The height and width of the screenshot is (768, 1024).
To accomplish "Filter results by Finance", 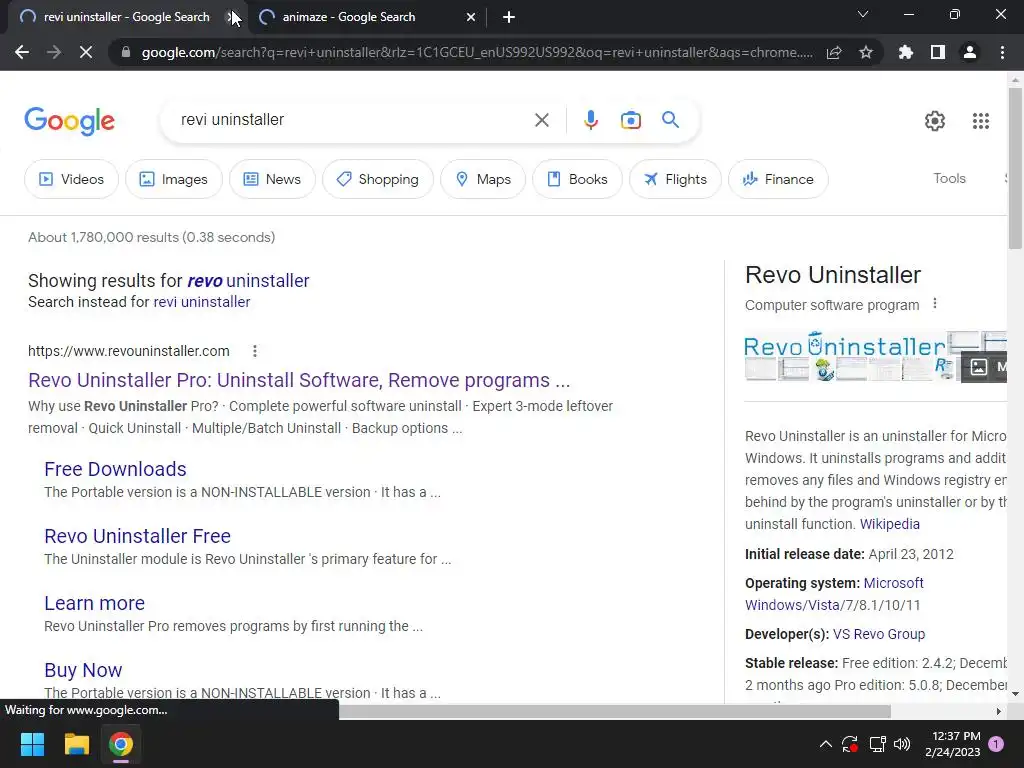I will pyautogui.click(x=778, y=179).
